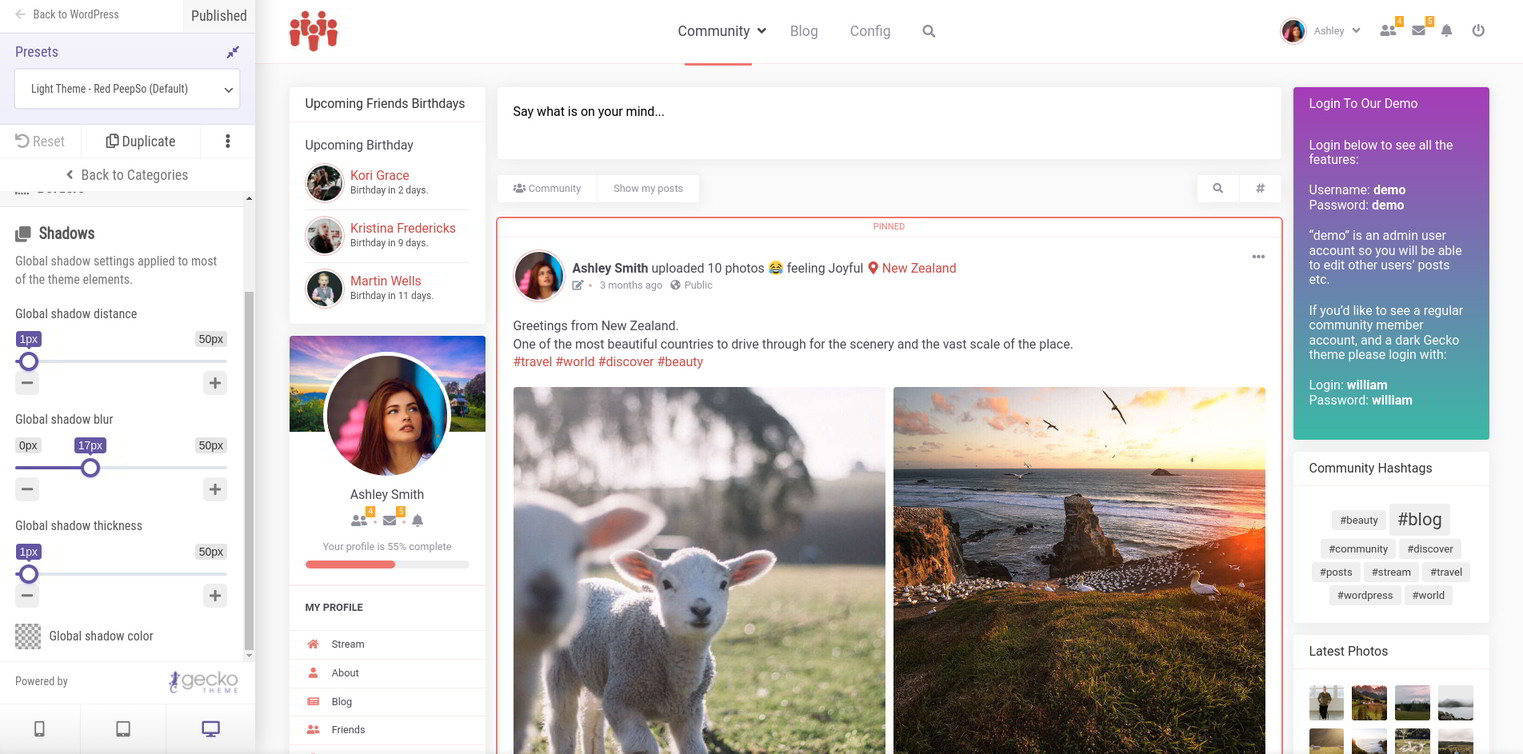
Task: Open the lamb photo in the post
Action: coord(699,570)
